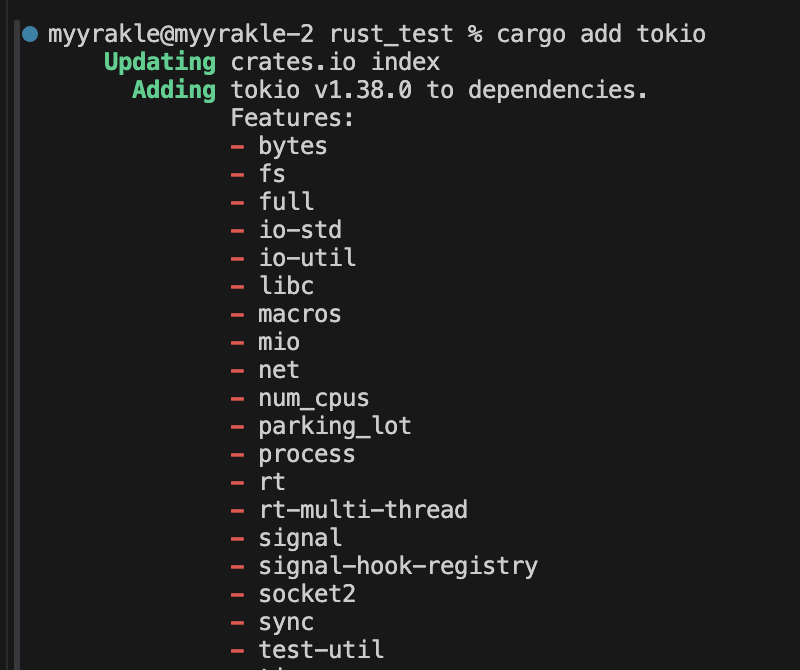Click the 'macros' feature name
This screenshot has width=800, height=670.
tap(300, 314)
